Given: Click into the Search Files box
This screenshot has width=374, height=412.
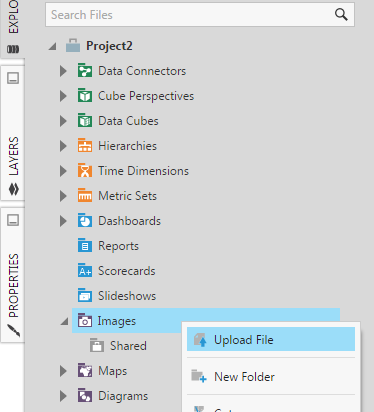Looking at the screenshot, I should click(x=190, y=15).
